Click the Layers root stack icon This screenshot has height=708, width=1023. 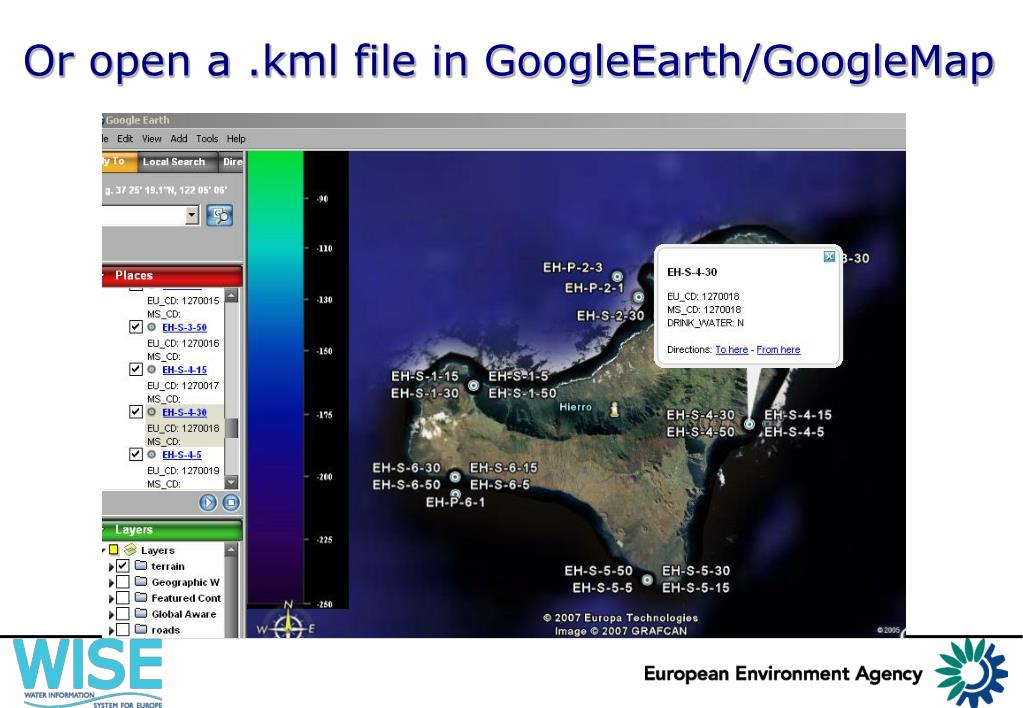130,549
